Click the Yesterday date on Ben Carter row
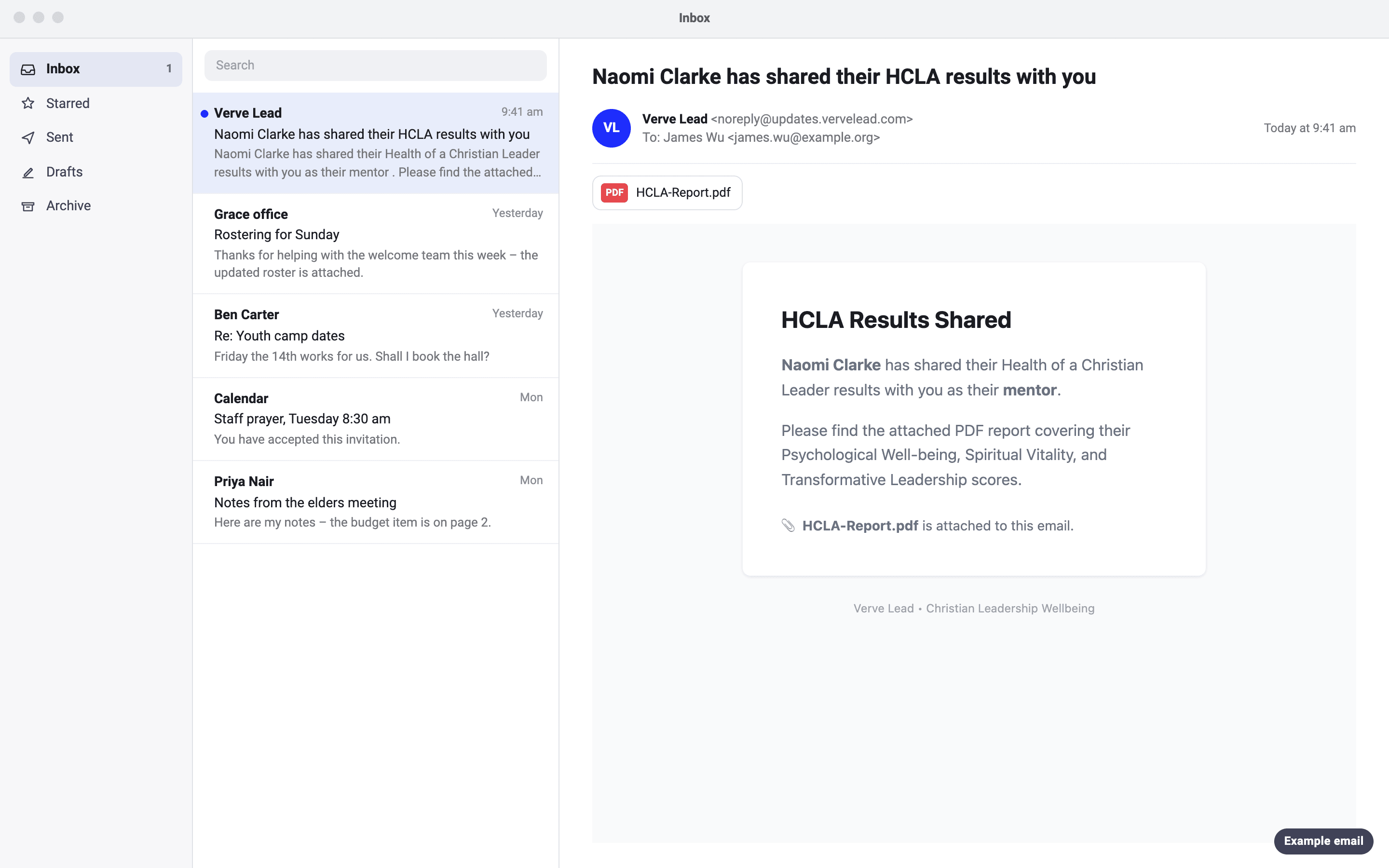 pyautogui.click(x=517, y=313)
